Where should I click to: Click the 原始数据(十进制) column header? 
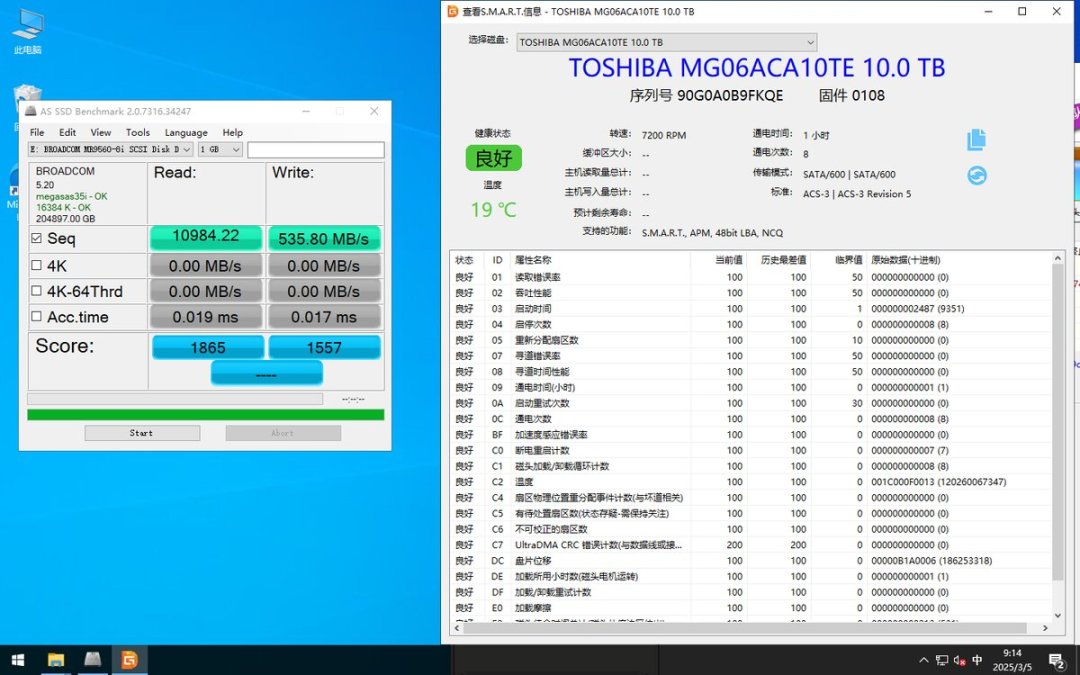pos(906,260)
